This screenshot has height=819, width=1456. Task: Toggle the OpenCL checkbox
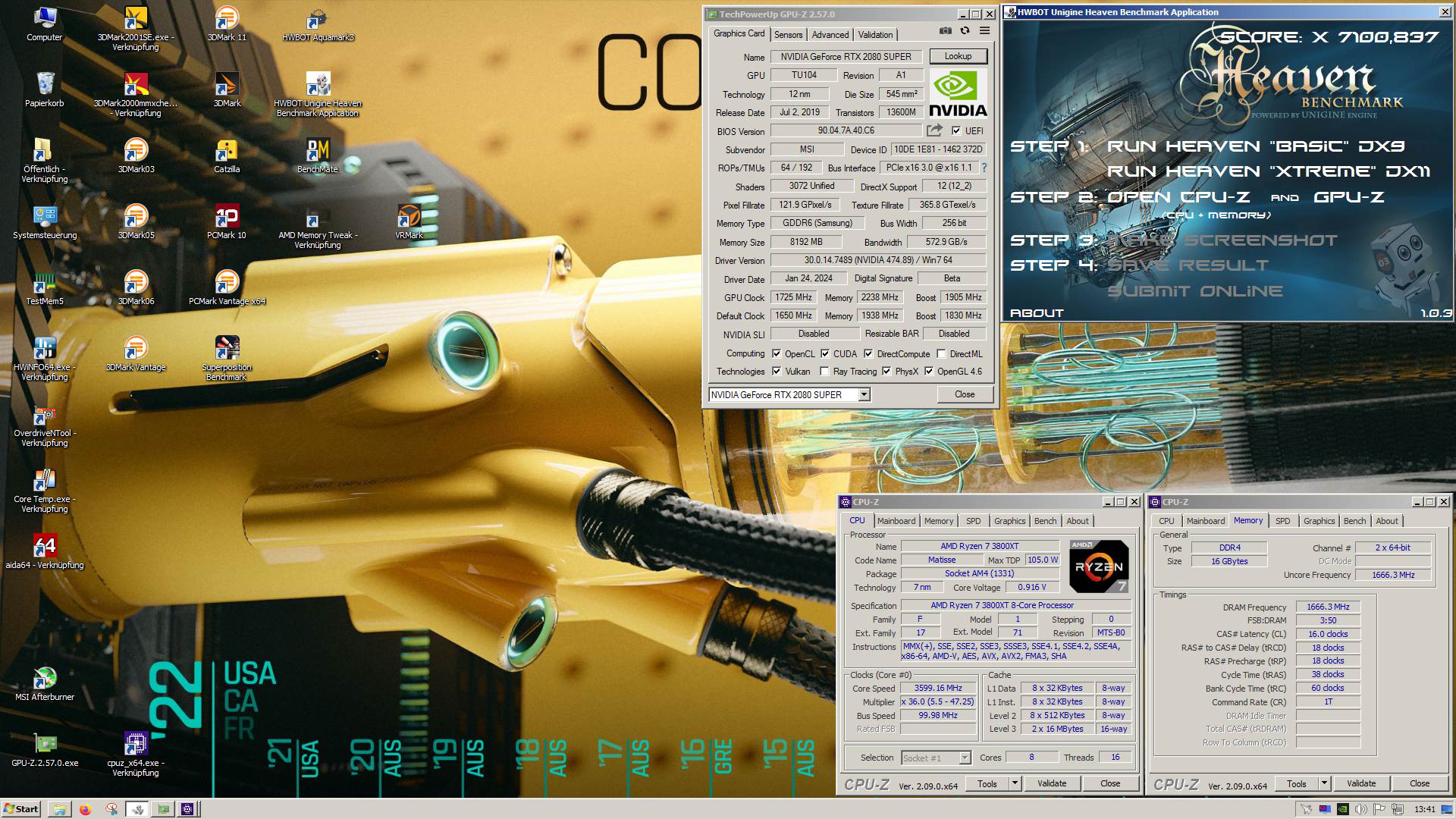777,353
